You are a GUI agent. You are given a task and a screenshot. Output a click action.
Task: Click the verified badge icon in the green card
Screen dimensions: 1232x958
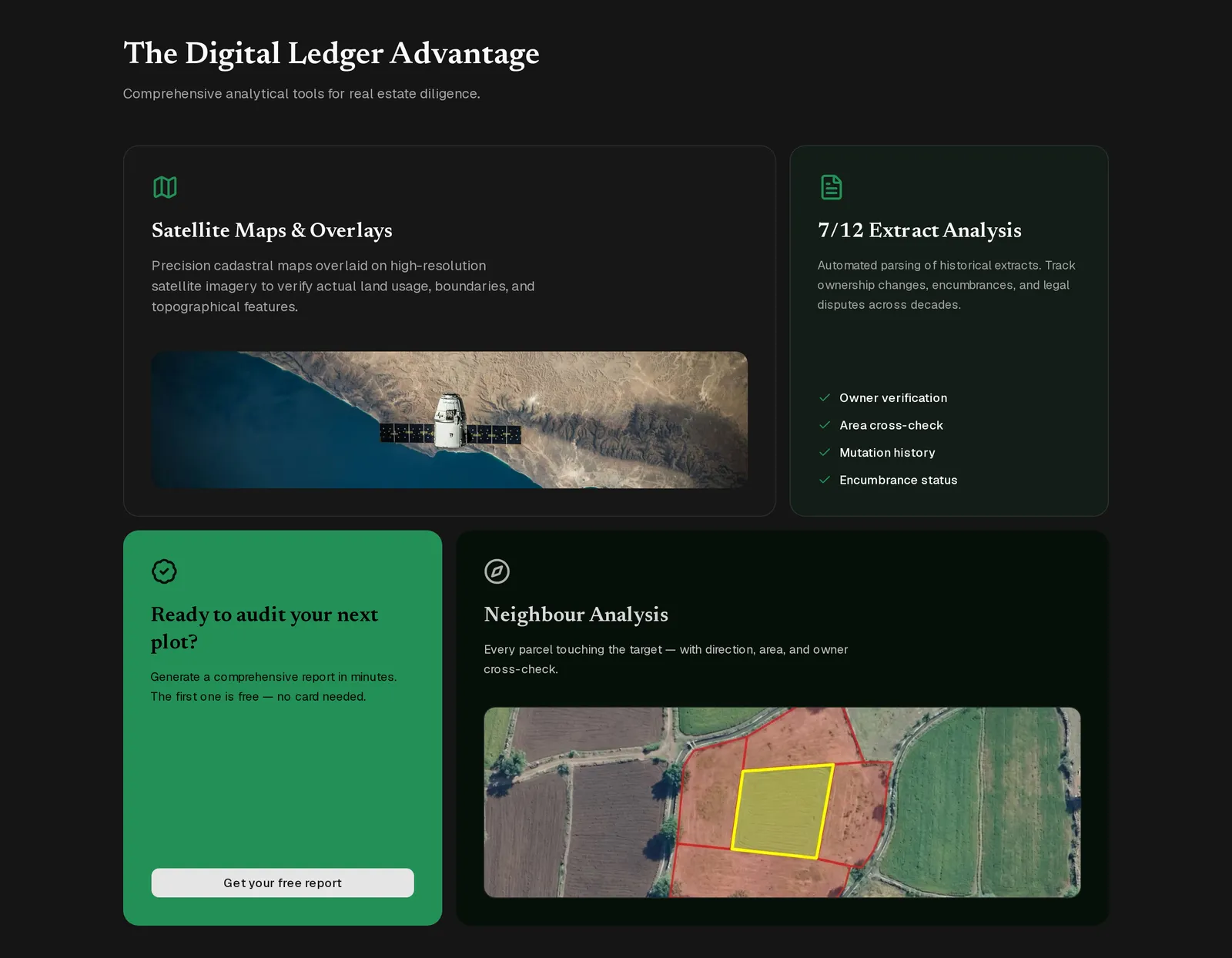click(164, 571)
